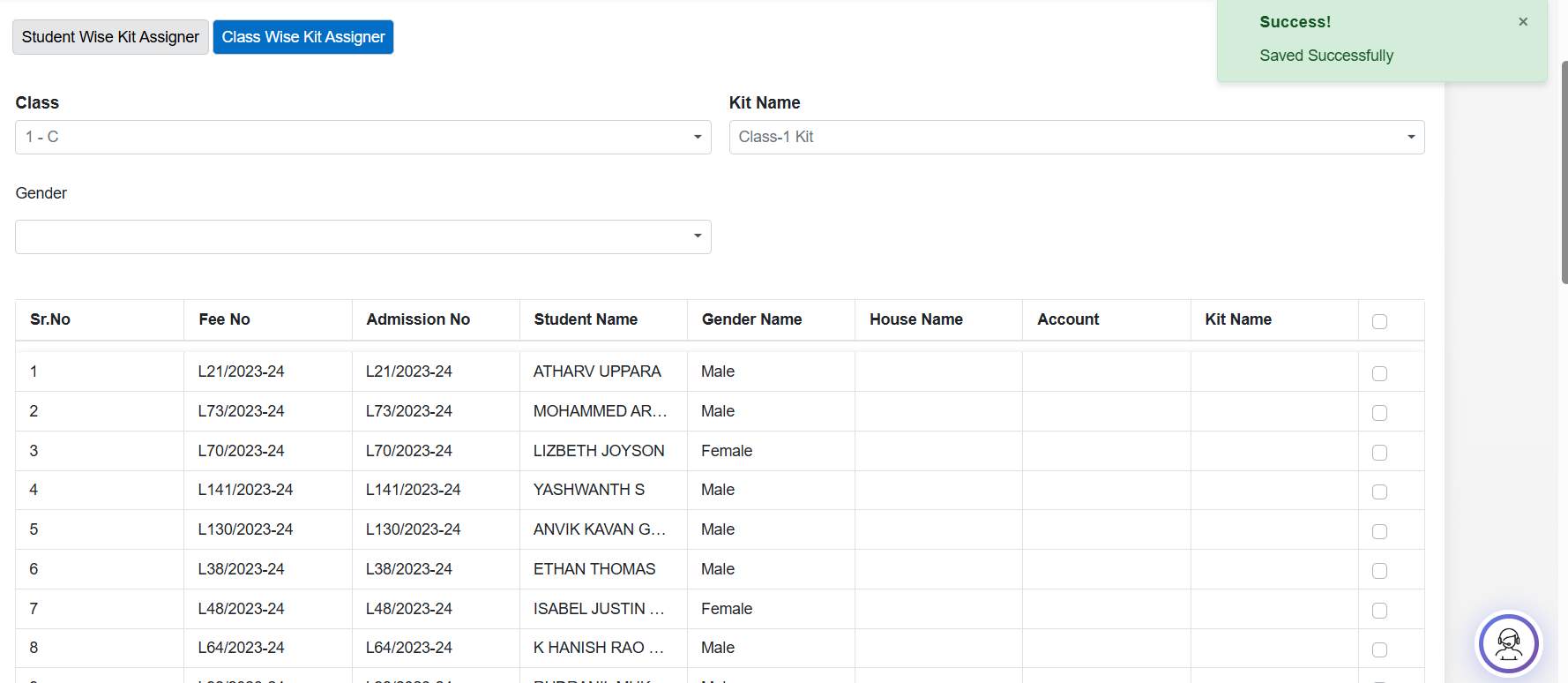Enable the checkbox for ETHAN THOMAS row

coord(1379,571)
